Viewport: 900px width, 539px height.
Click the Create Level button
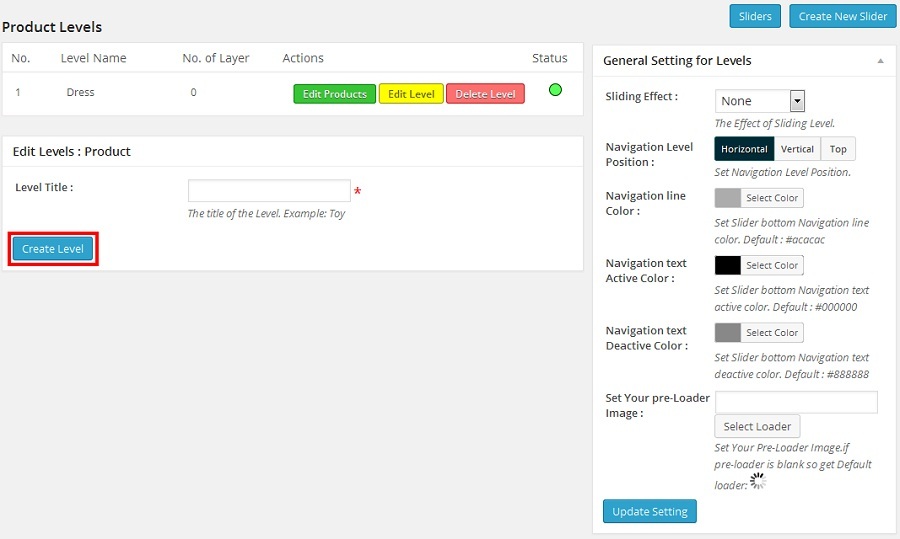pos(53,249)
